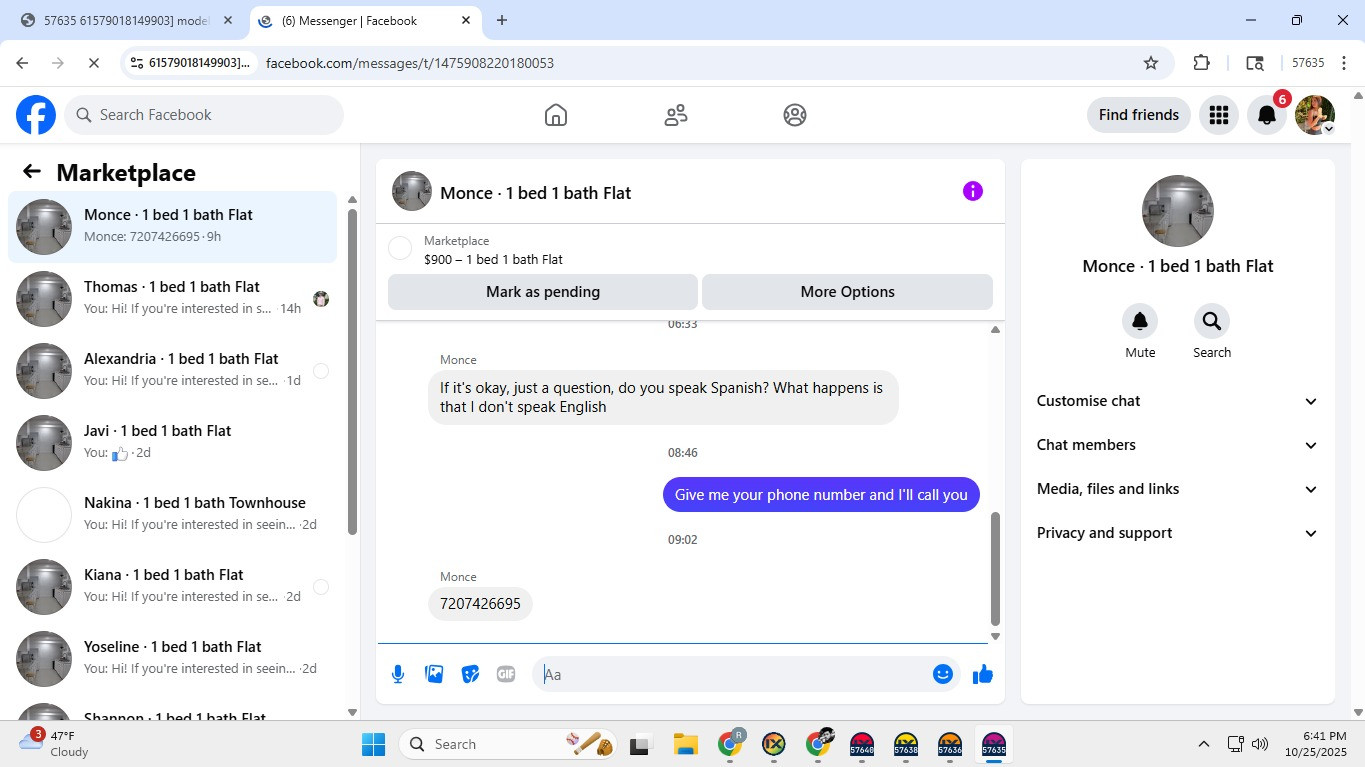Expand Chat members section
The image size is (1365, 767).
pyautogui.click(x=1178, y=445)
